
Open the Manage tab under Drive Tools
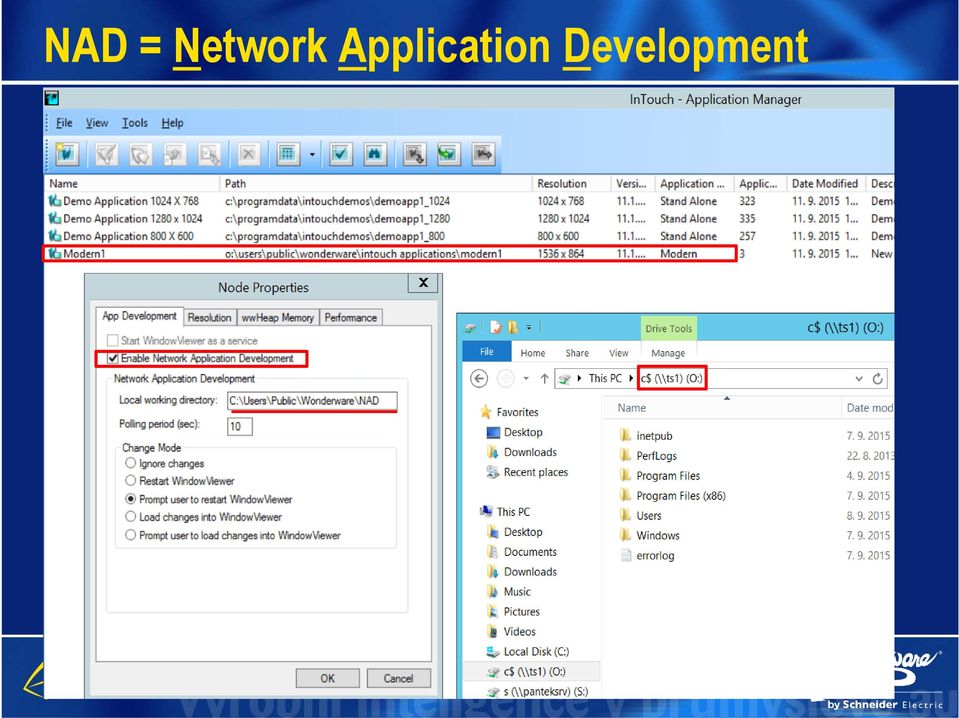(668, 353)
